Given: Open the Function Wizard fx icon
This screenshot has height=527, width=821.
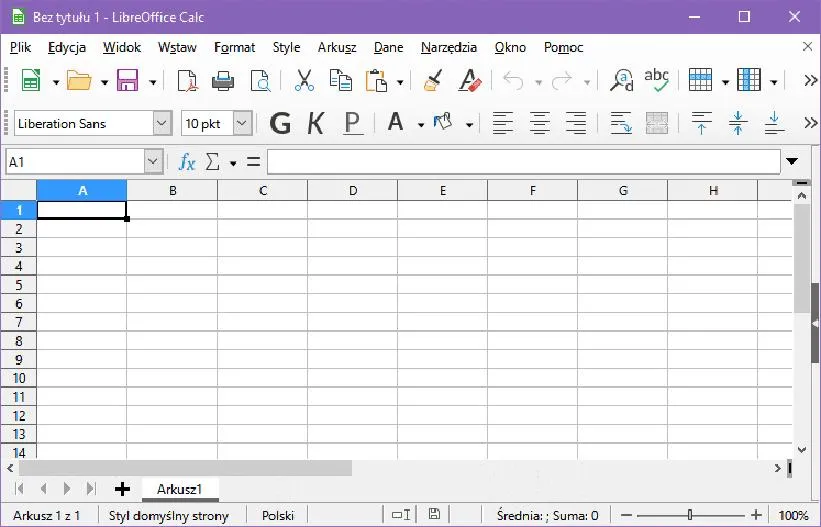Looking at the screenshot, I should [186, 162].
